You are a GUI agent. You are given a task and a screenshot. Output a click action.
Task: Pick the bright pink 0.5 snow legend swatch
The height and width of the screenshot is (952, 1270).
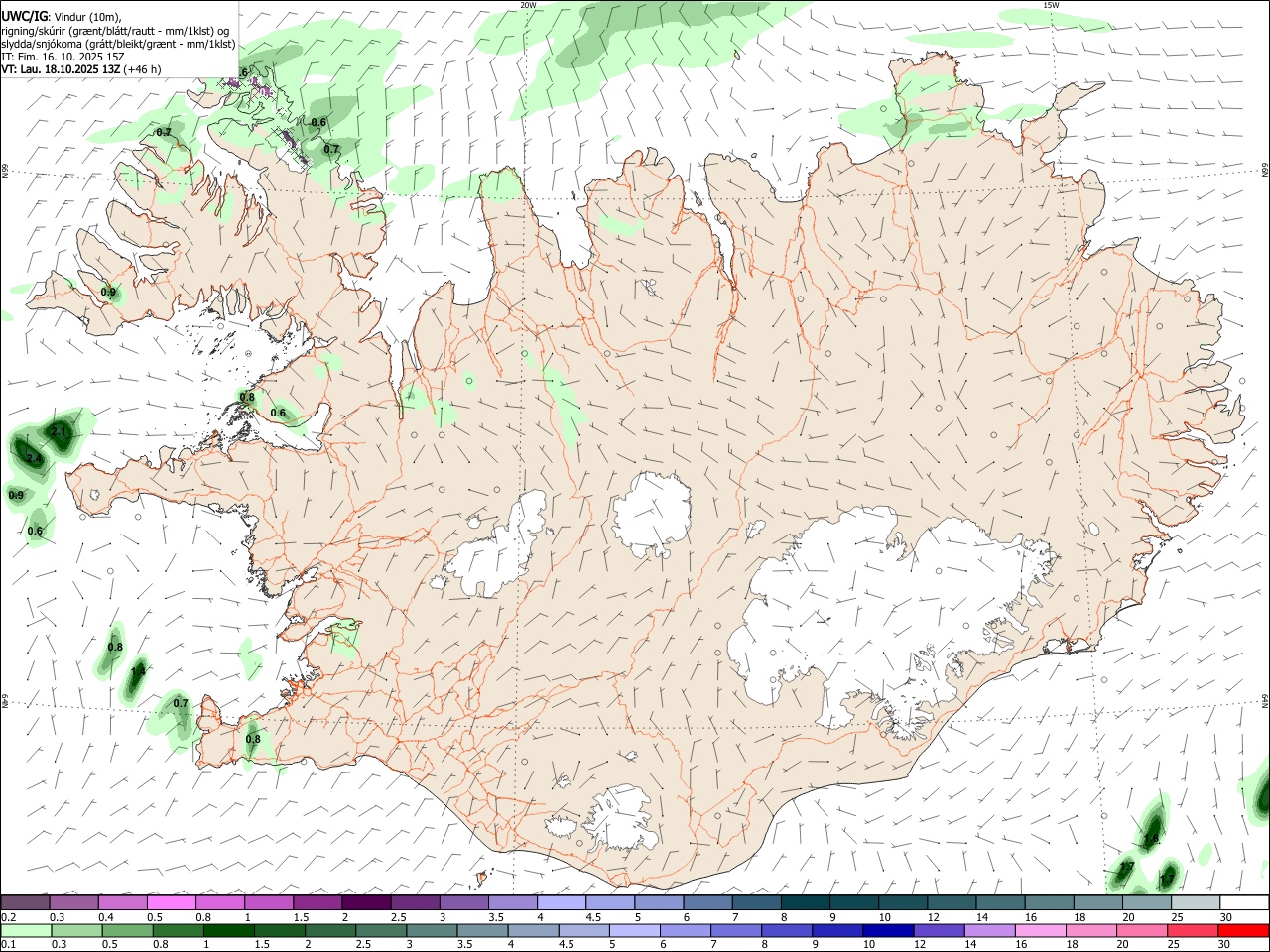[171, 902]
